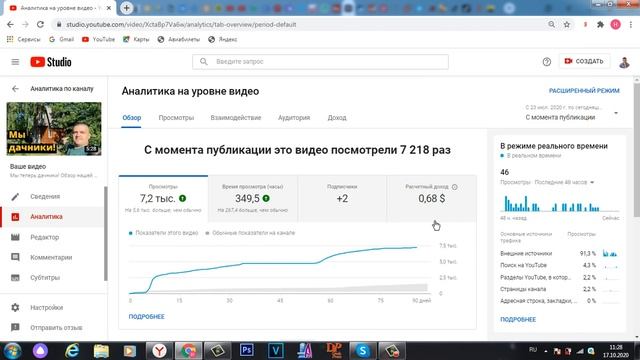This screenshot has width=640, height=360.
Task: Open the Яндекс bookmark
Action: coord(222,39)
